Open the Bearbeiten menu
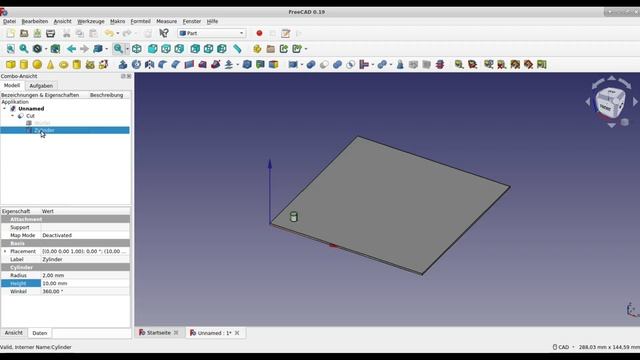Image resolution: width=640 pixels, height=360 pixels. (x=35, y=21)
